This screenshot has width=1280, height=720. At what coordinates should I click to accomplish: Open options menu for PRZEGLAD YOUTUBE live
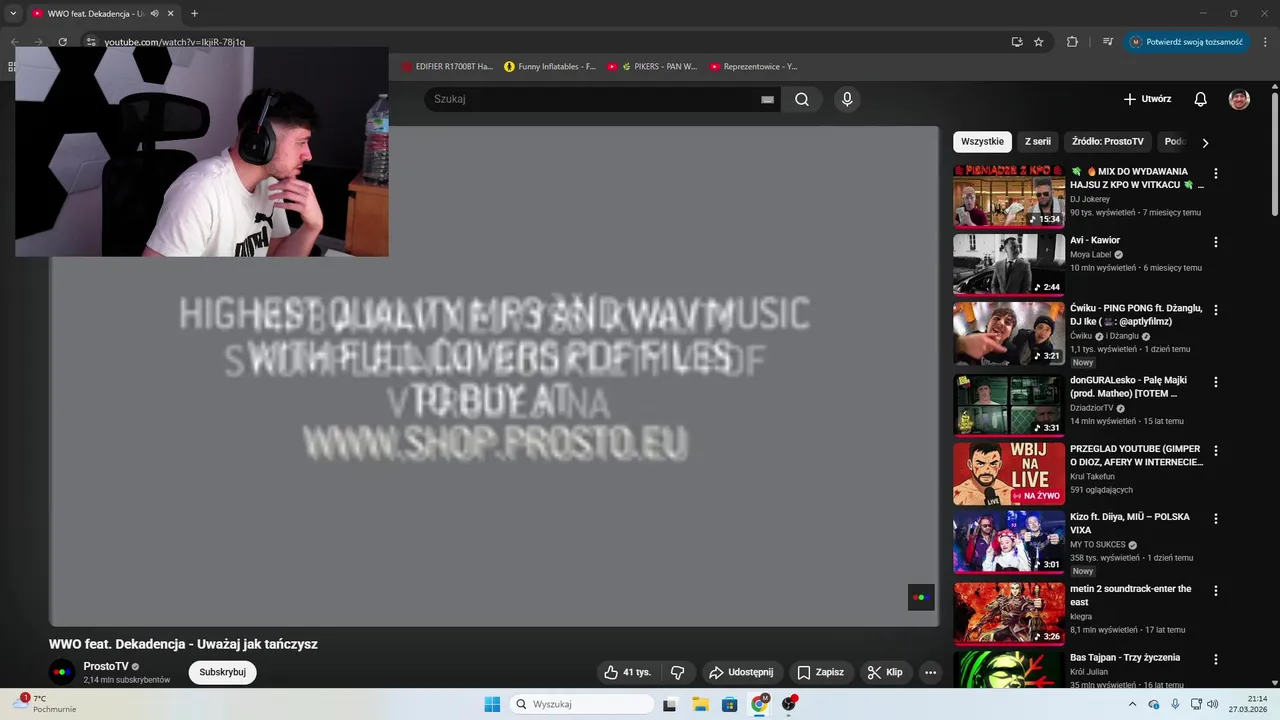[1216, 451]
